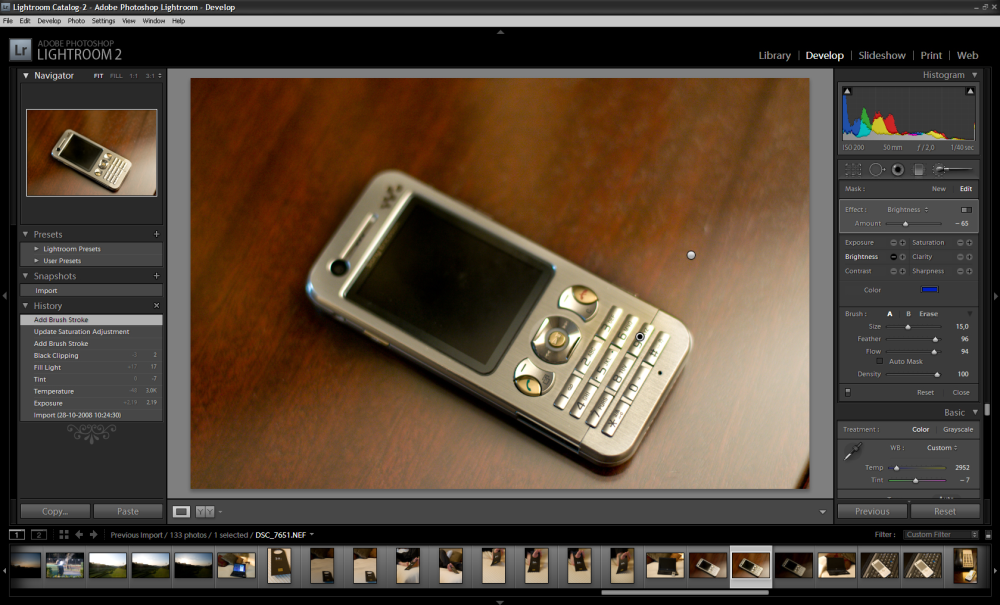Open the Settings menu
This screenshot has width=1000, height=605.
pyautogui.click(x=103, y=20)
